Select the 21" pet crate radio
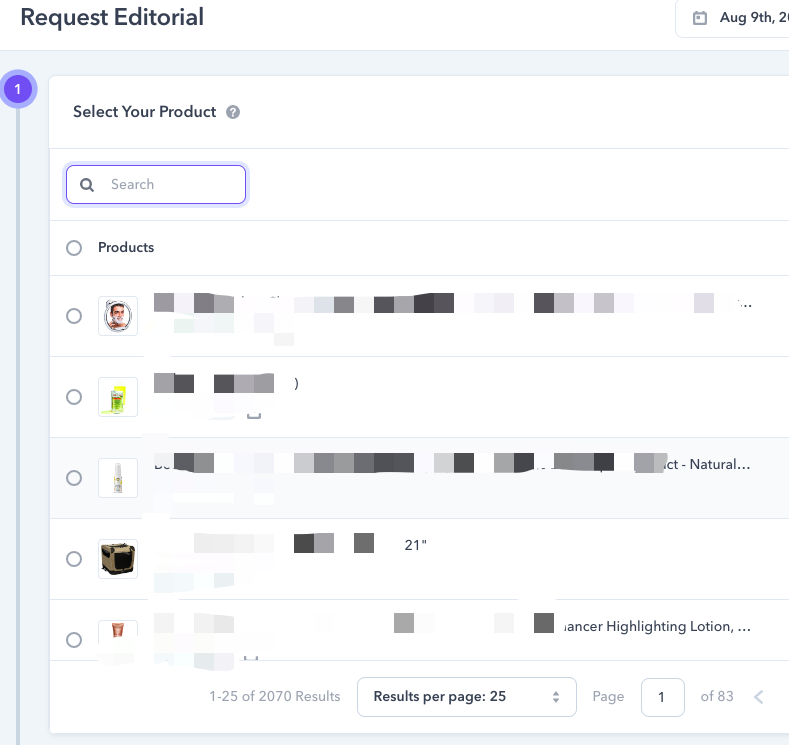 pos(74,559)
